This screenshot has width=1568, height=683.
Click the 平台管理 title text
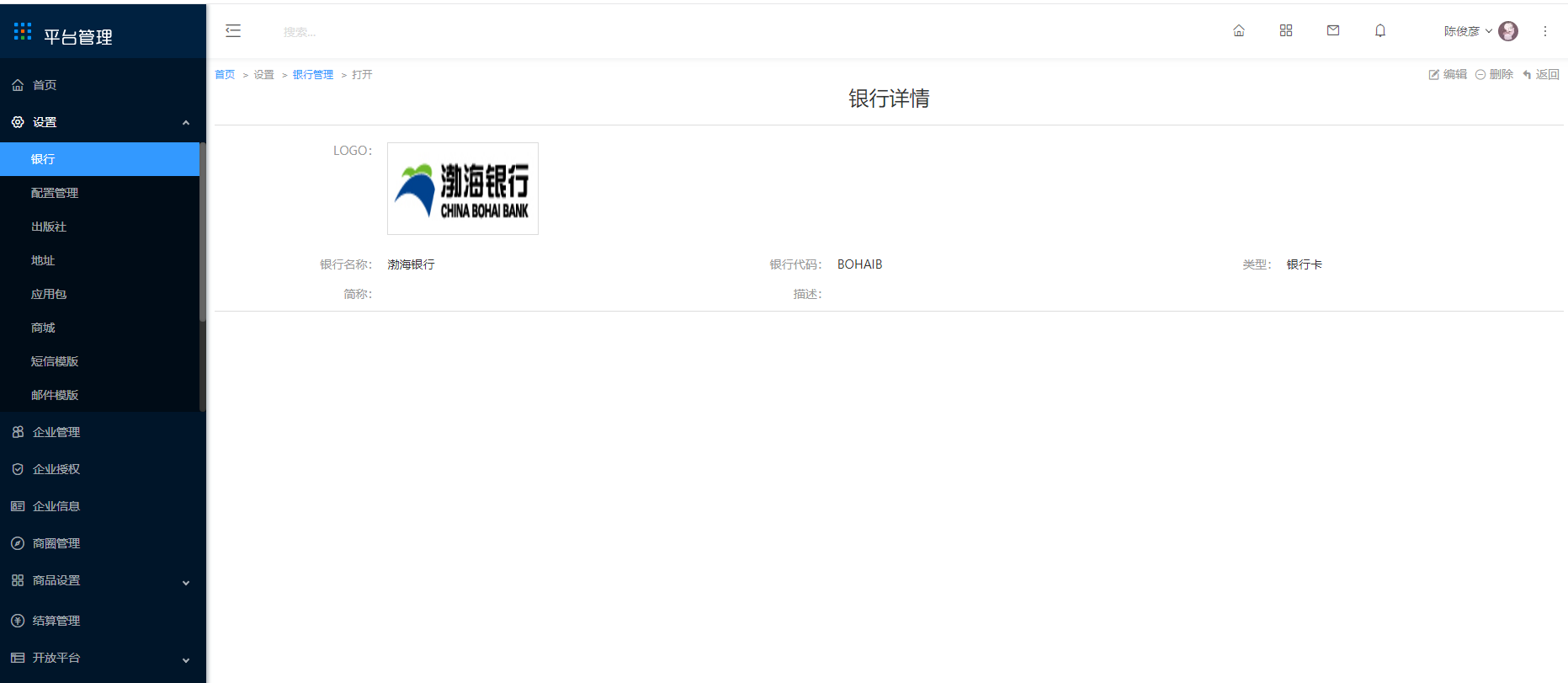click(x=78, y=37)
